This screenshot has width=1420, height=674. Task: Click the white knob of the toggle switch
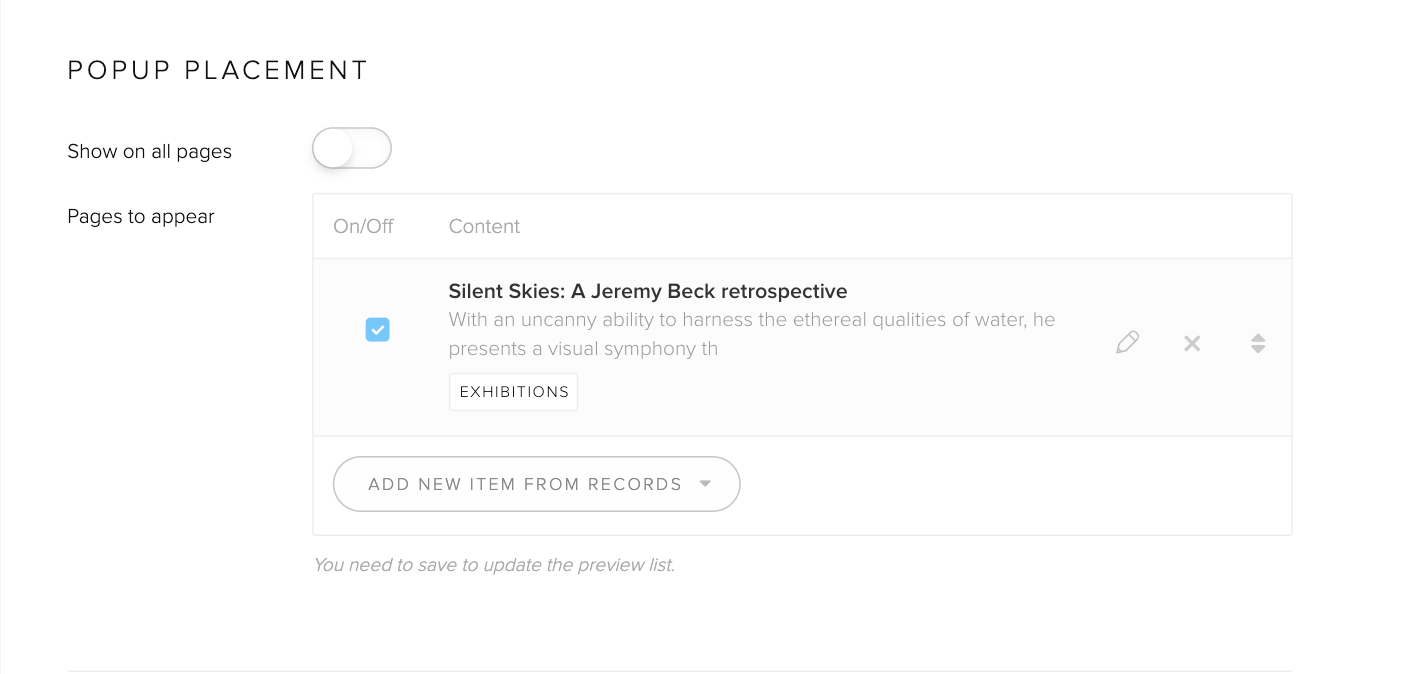click(x=334, y=149)
